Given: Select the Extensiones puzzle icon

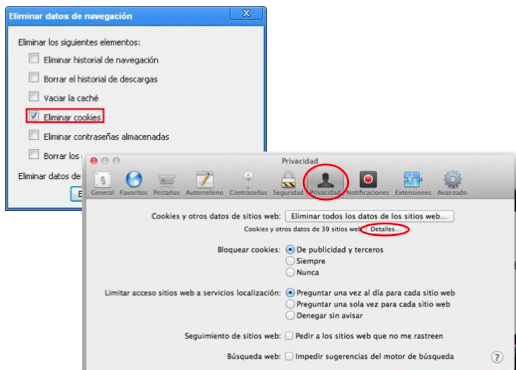Looking at the screenshot, I should tap(413, 183).
